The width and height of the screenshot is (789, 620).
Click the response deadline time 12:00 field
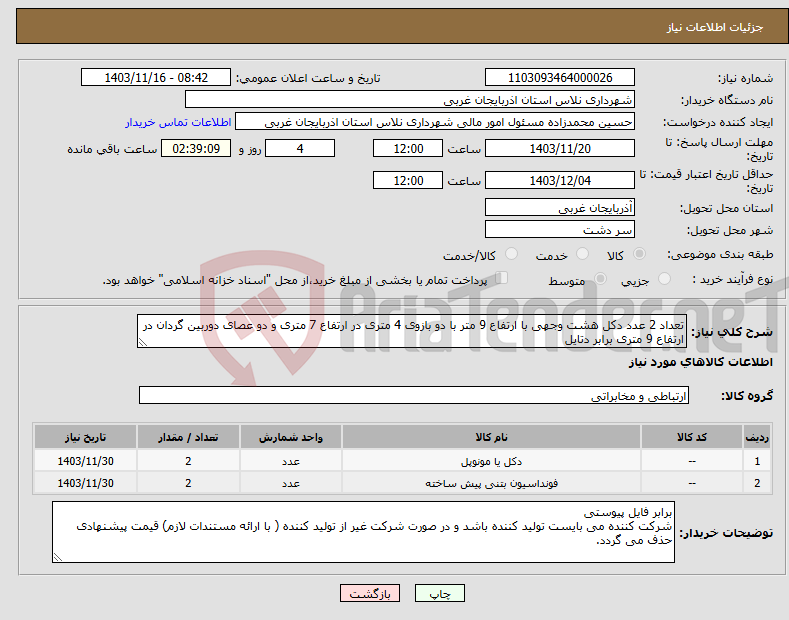408,148
